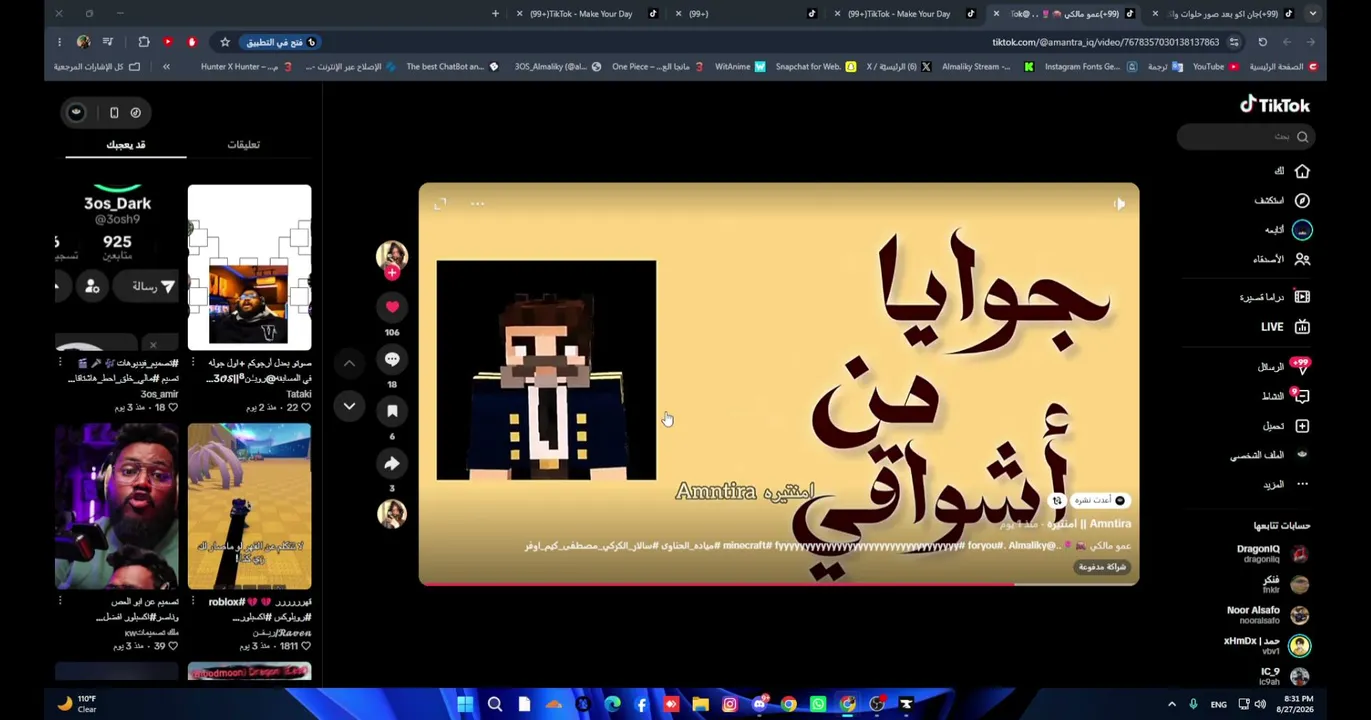Open the white-background streamer video thumbnail
Viewport: 1371px width, 720px height.
click(249, 267)
